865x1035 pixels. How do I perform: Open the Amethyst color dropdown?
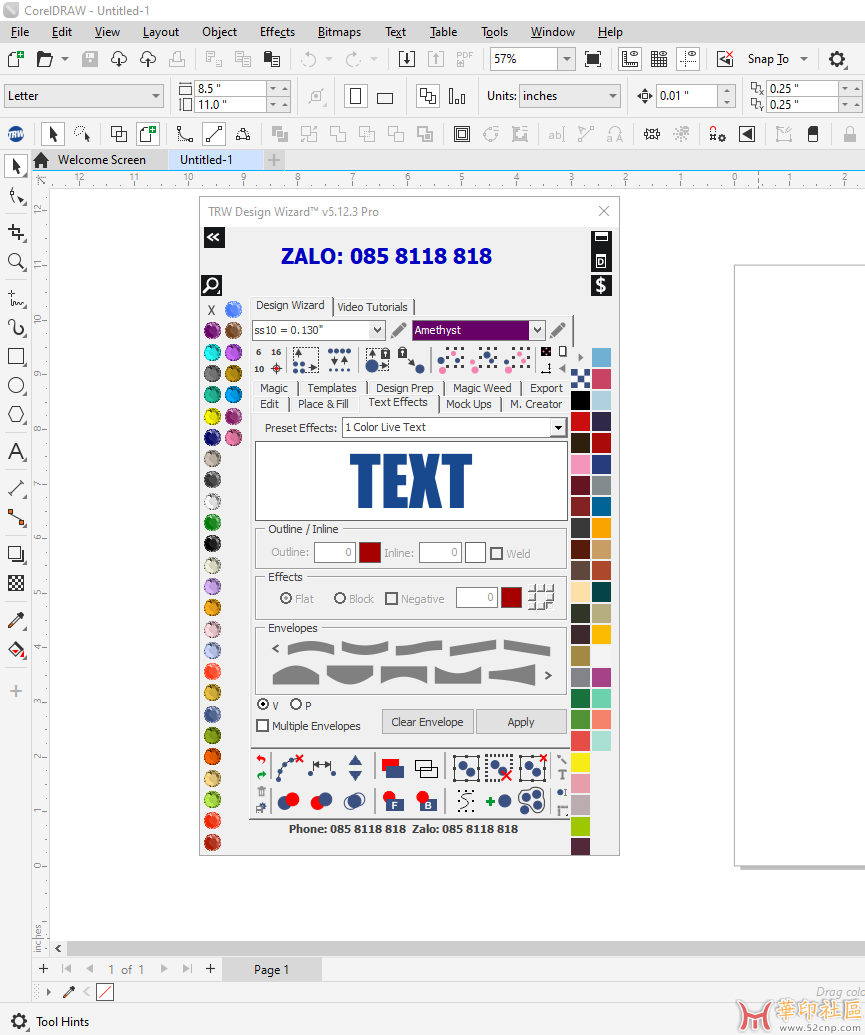(x=537, y=330)
